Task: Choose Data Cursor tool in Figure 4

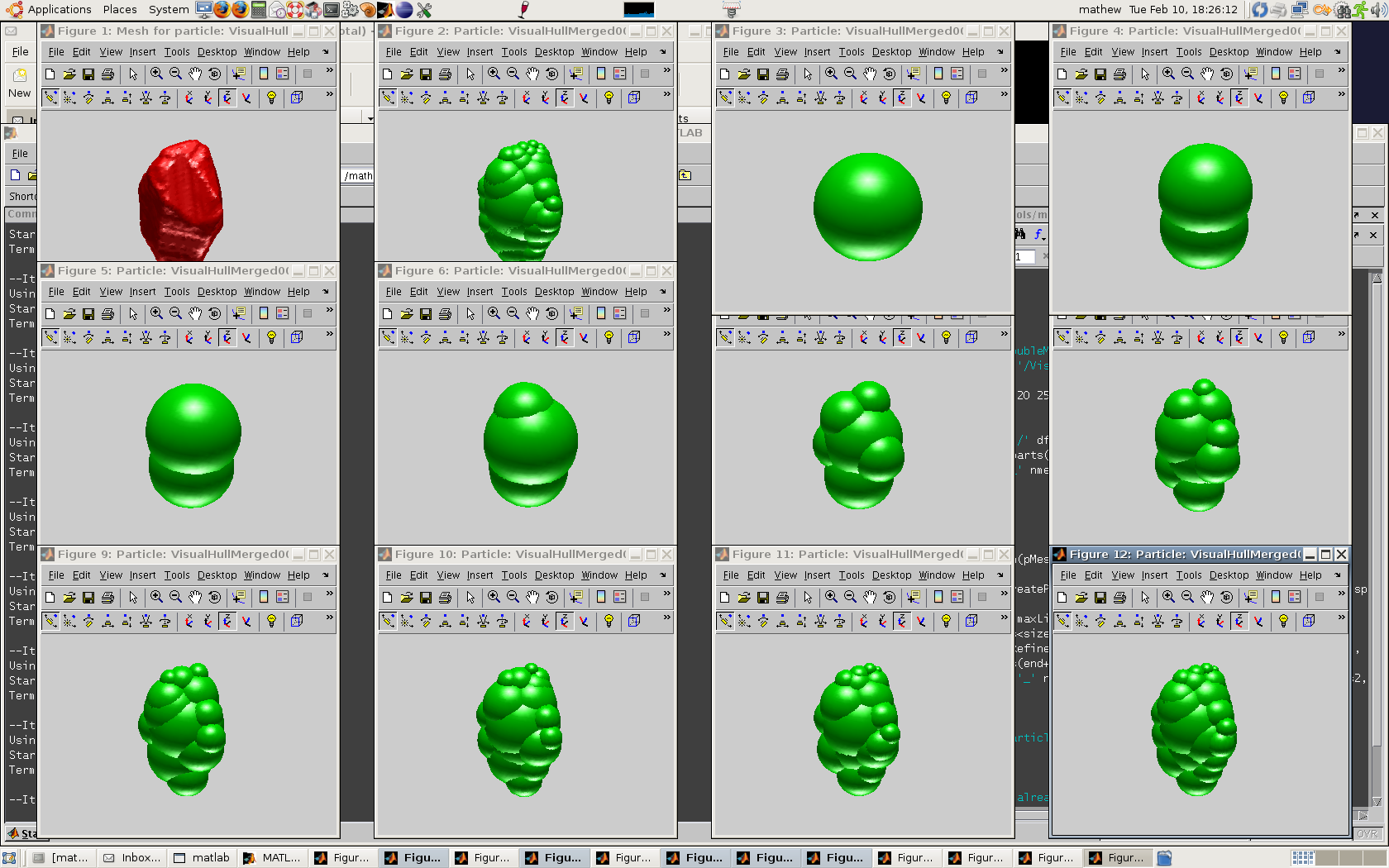Action: pyautogui.click(x=1251, y=74)
